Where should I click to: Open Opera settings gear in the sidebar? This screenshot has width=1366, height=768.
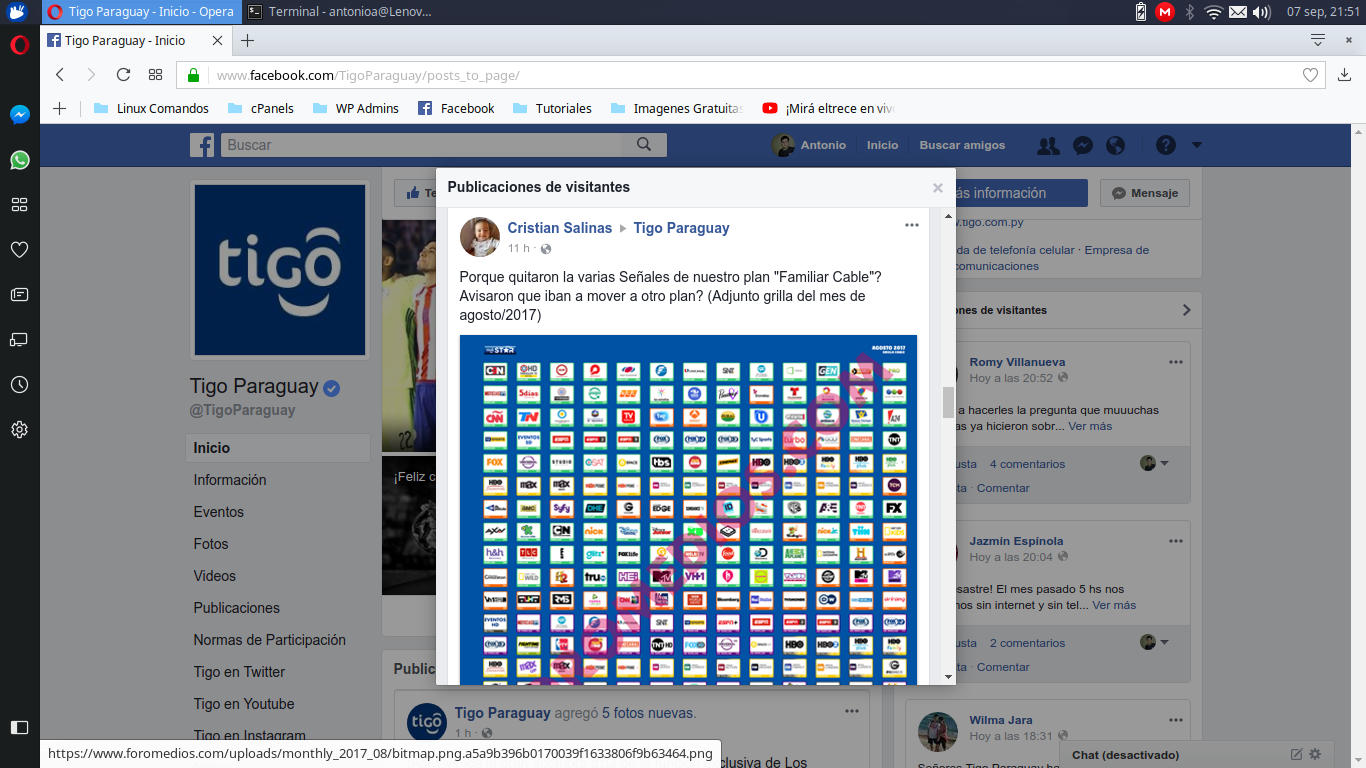pyautogui.click(x=19, y=430)
